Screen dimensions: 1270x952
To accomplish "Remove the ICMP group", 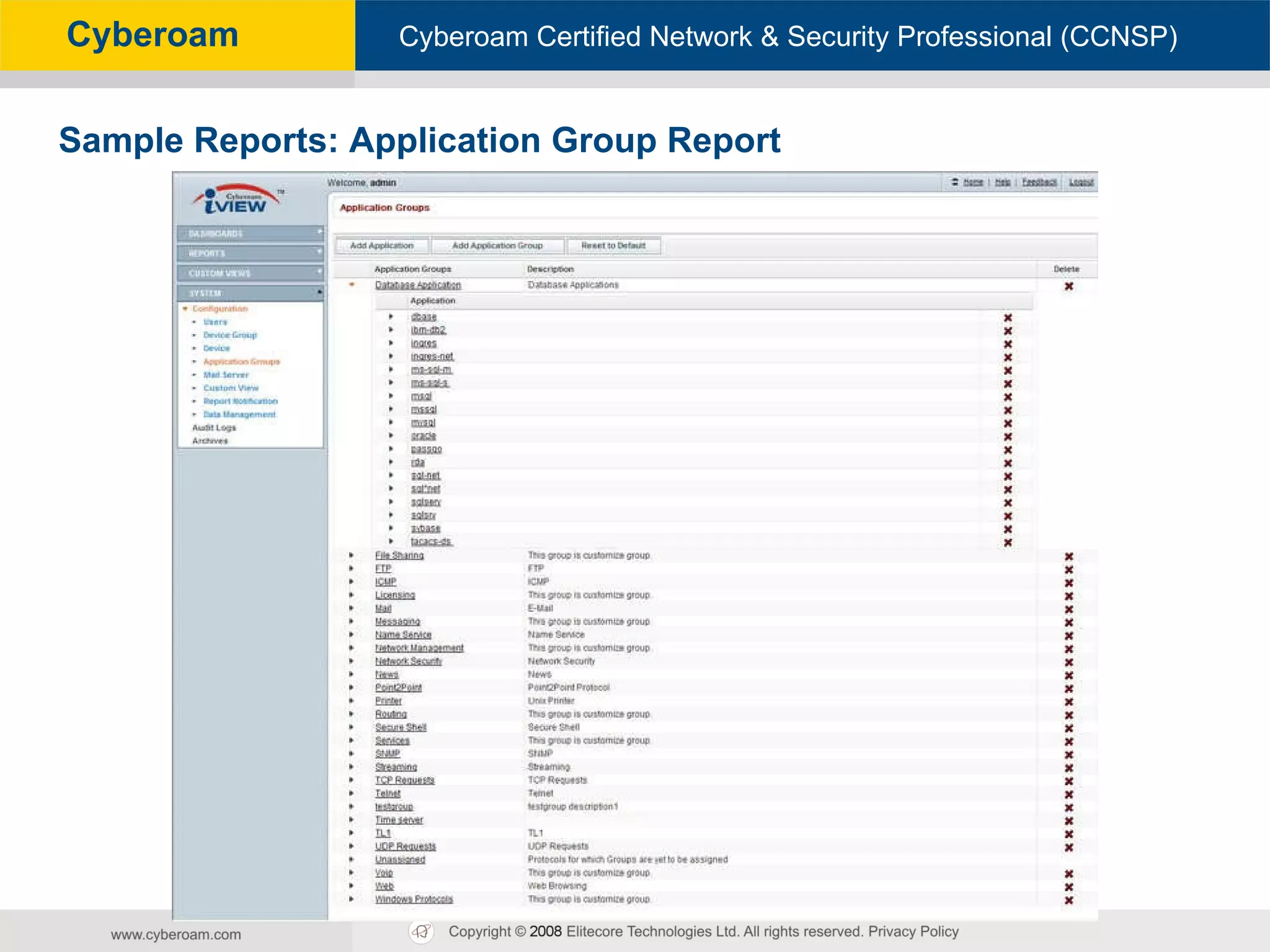I will tap(1068, 583).
